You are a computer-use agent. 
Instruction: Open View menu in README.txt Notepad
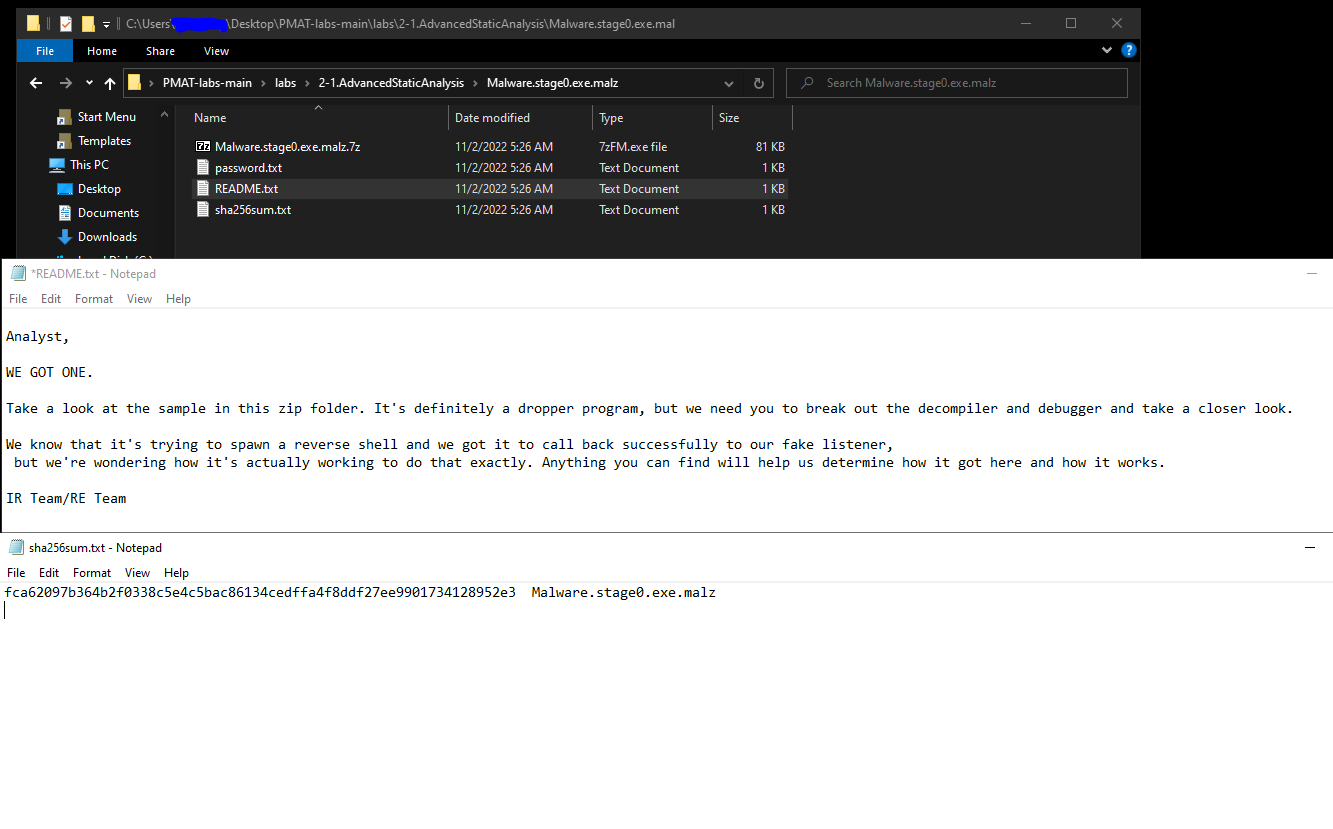point(139,299)
